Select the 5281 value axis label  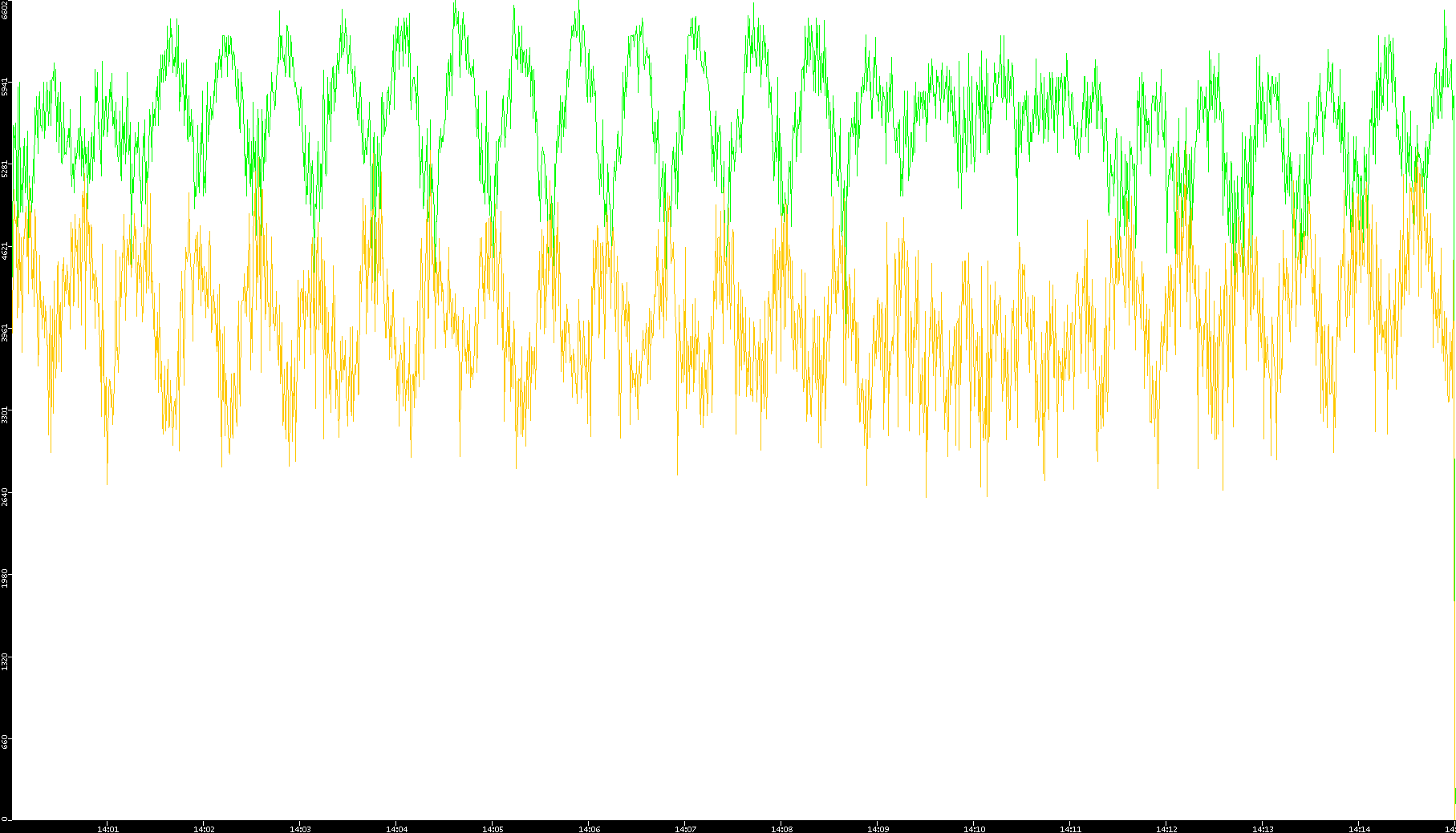pyautogui.click(x=5, y=168)
